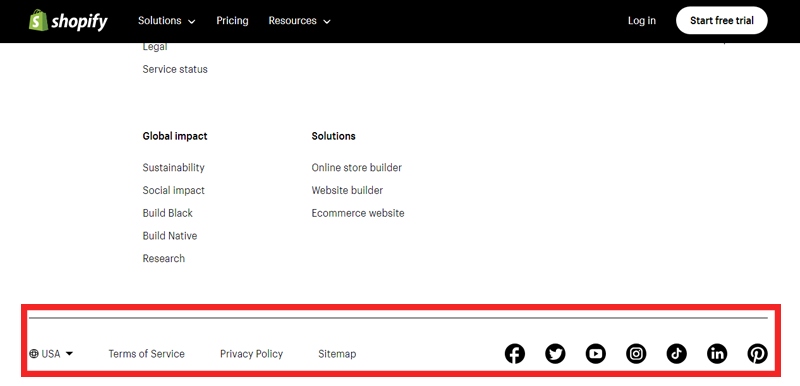
Task: Open the Sustainability link
Action: pyautogui.click(x=173, y=168)
